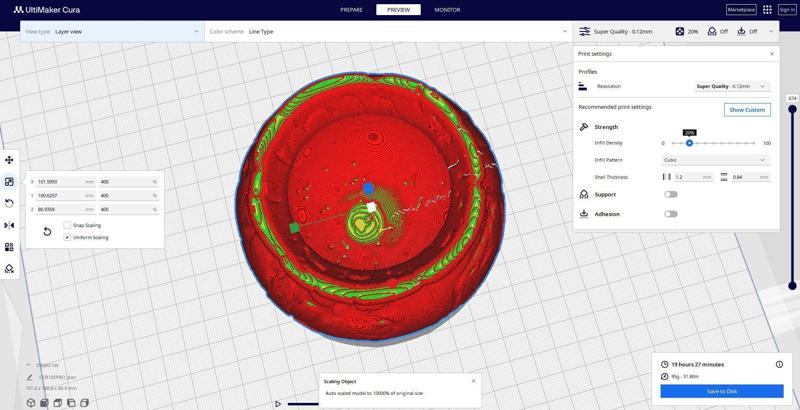Viewport: 800px width, 410px height.
Task: Close the Scaling Object notification
Action: pos(473,381)
